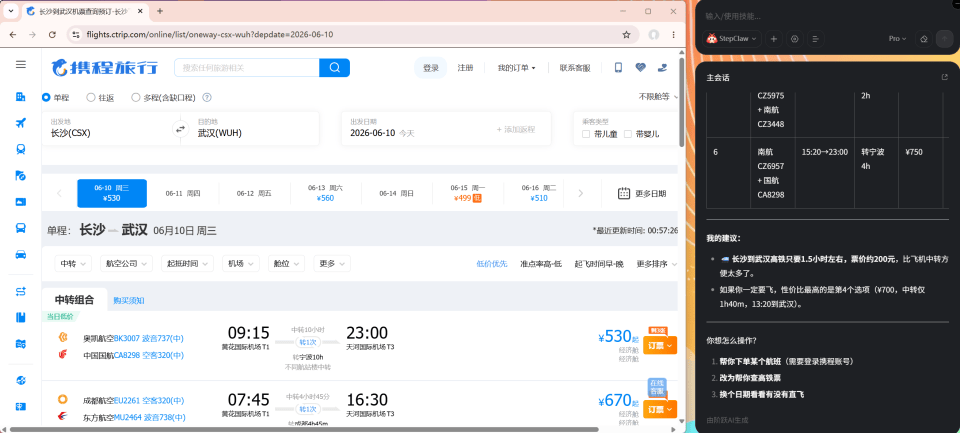Image resolution: width=960 pixels, height=433 pixels.
Task: Select the 06-12 周五 date tab
Action: click(254, 194)
